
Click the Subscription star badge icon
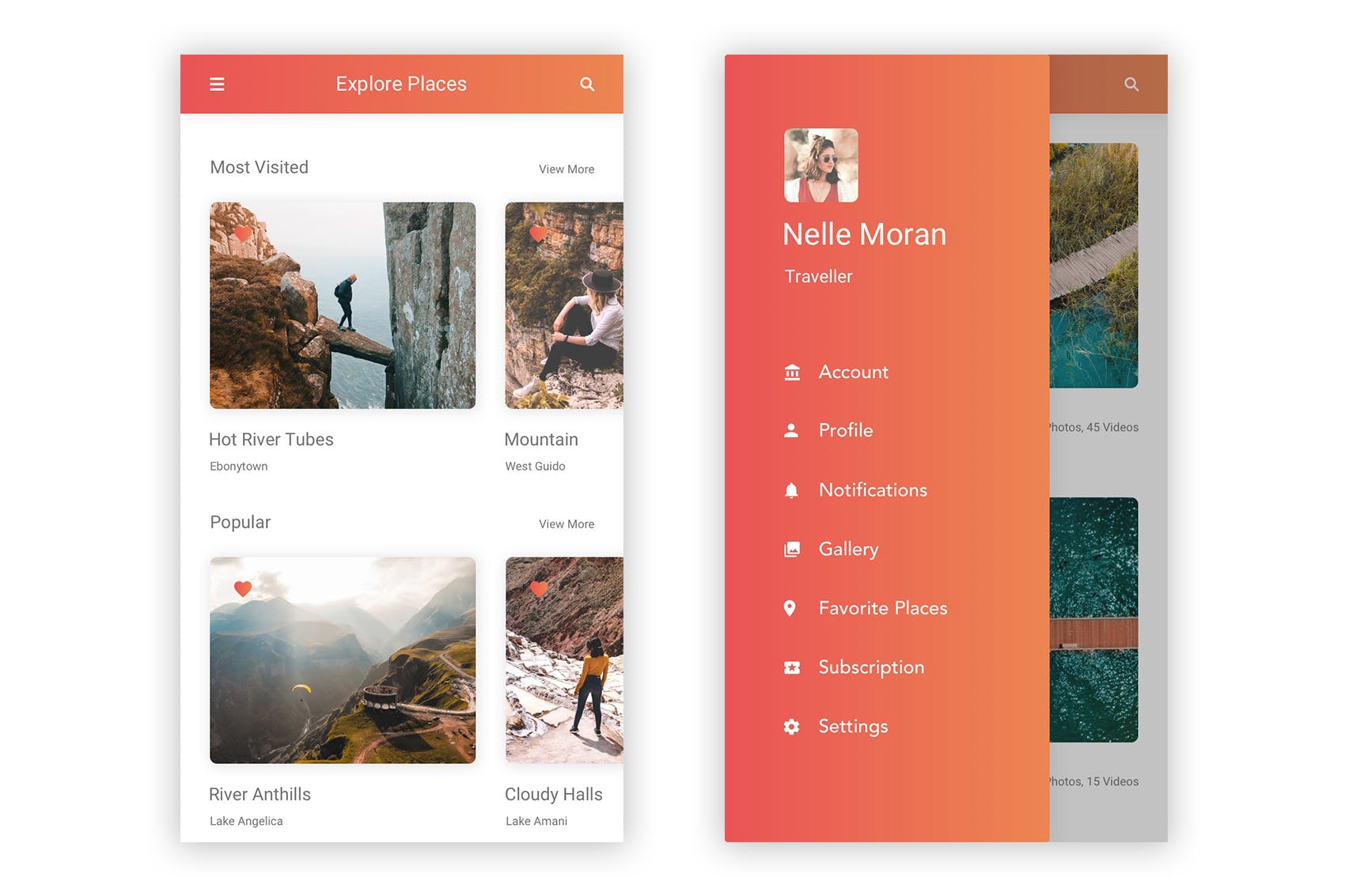(791, 667)
